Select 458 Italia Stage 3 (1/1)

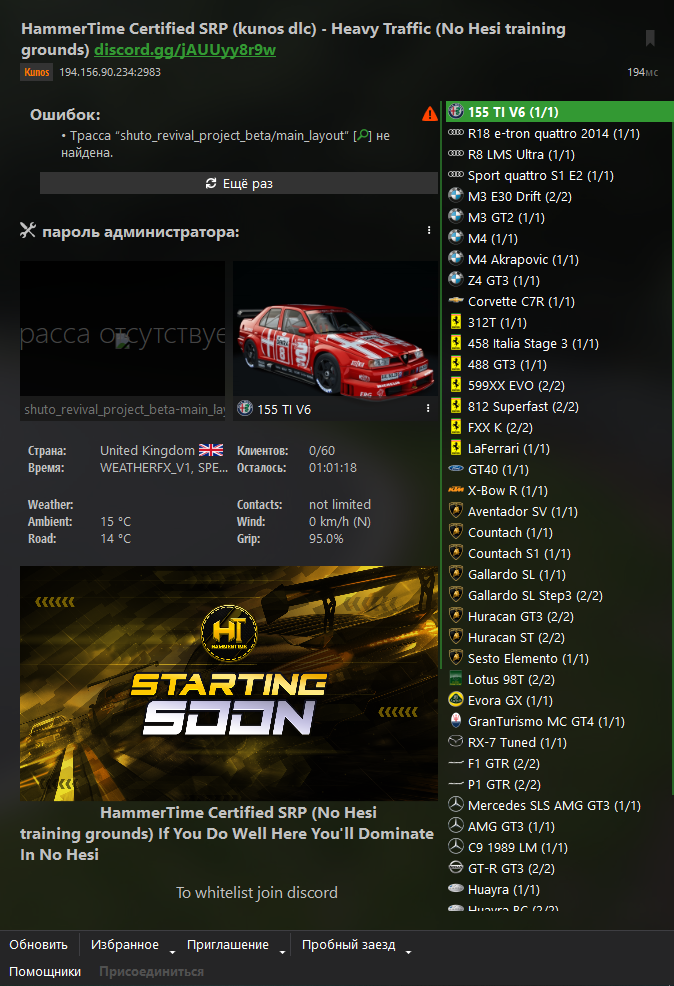pyautogui.click(x=560, y=343)
